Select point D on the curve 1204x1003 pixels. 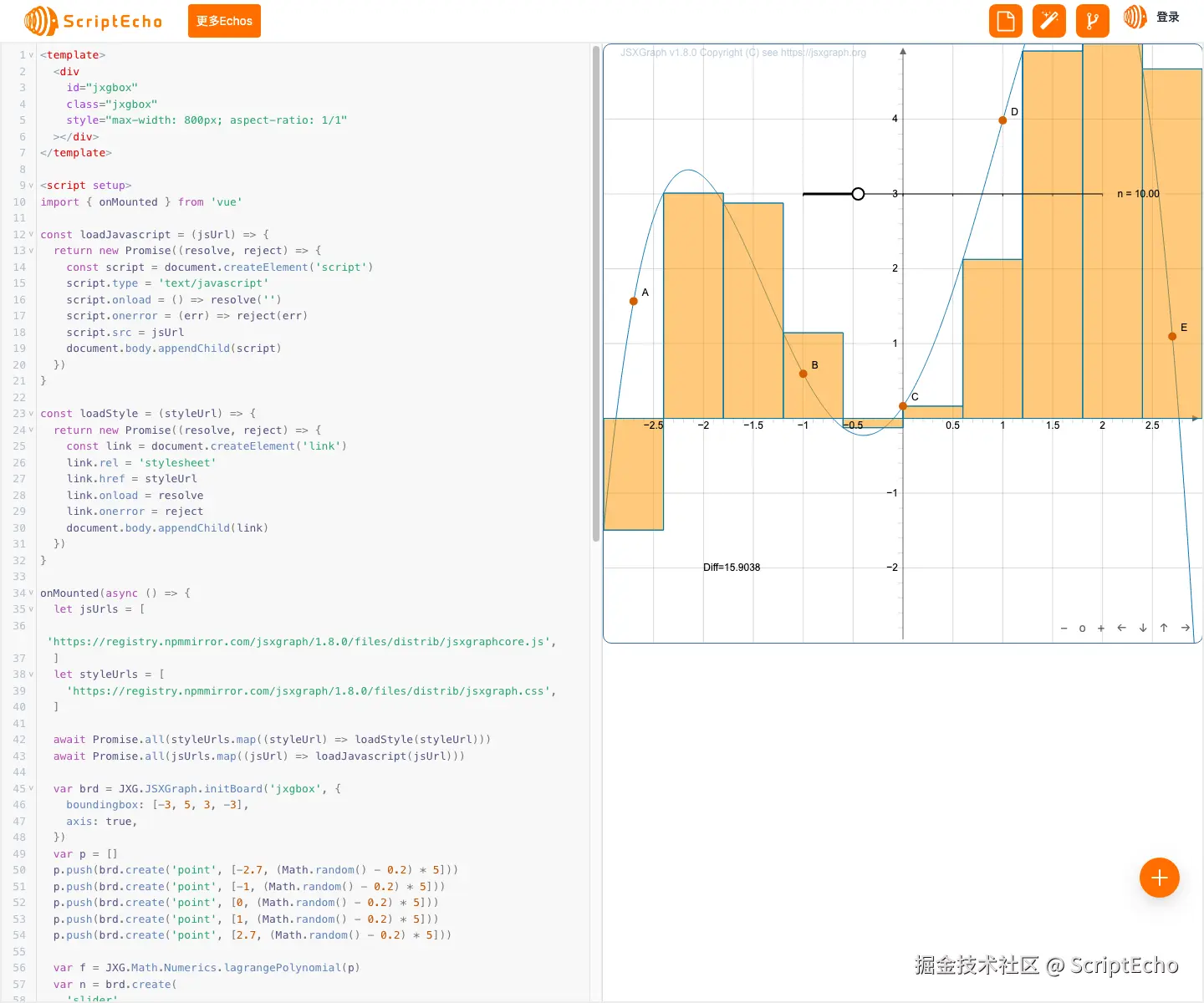pos(1002,120)
